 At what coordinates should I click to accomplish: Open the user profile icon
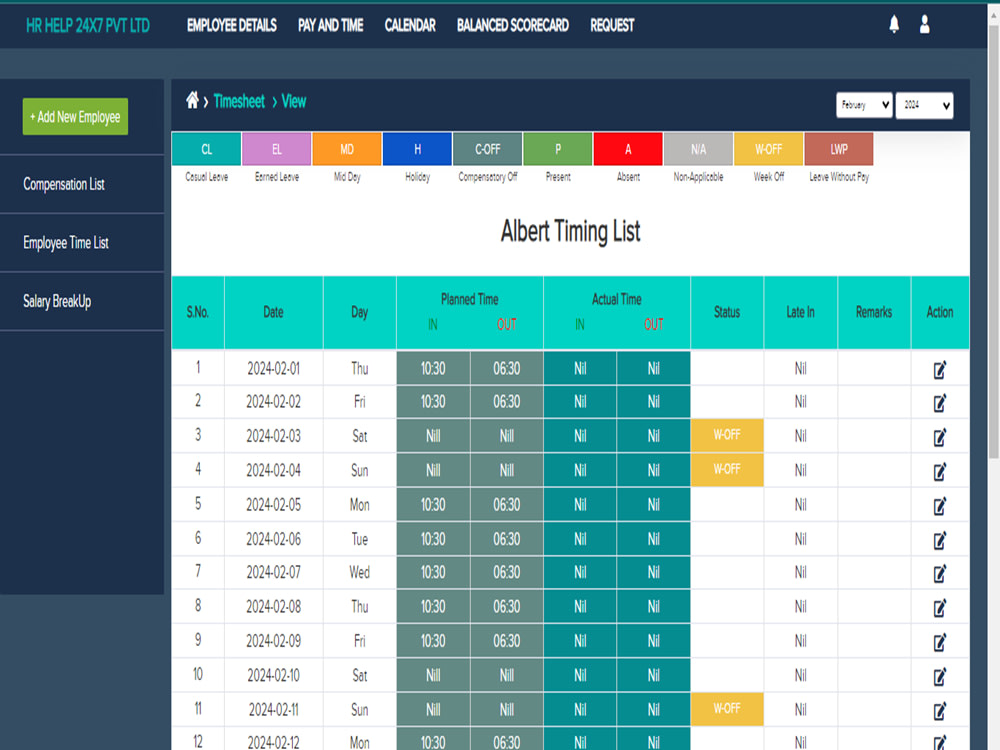[x=924, y=25]
